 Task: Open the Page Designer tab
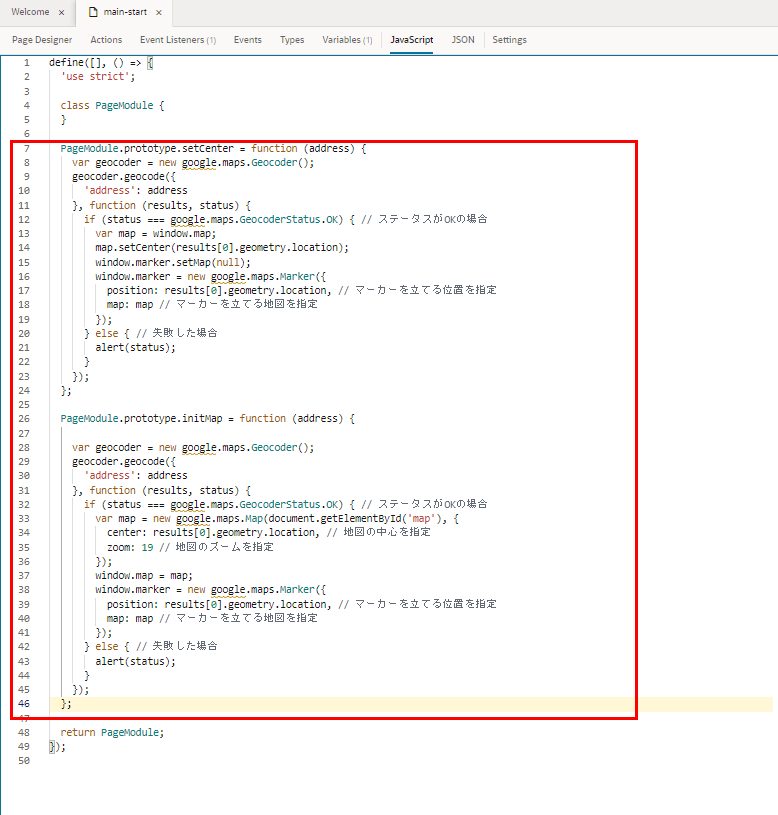pos(42,40)
